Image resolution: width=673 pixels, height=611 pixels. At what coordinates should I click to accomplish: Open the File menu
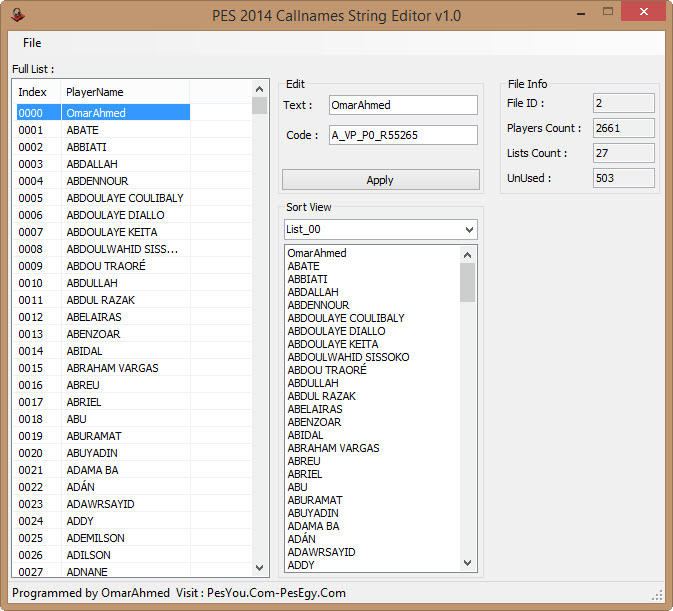(32, 43)
